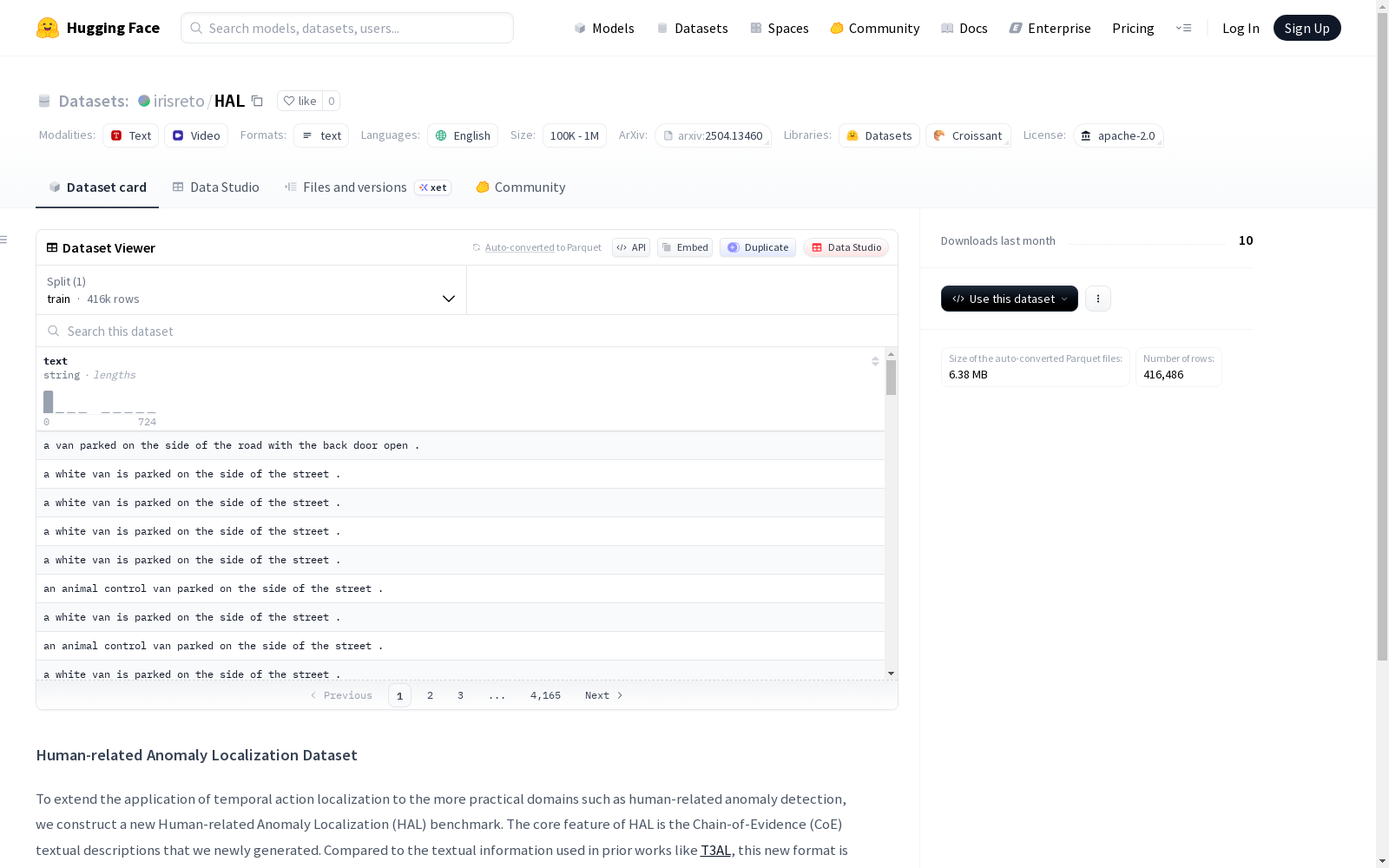This screenshot has height=868, width=1389.
Task: Click the Datasets stack icon beside the title
Action: (x=44, y=101)
